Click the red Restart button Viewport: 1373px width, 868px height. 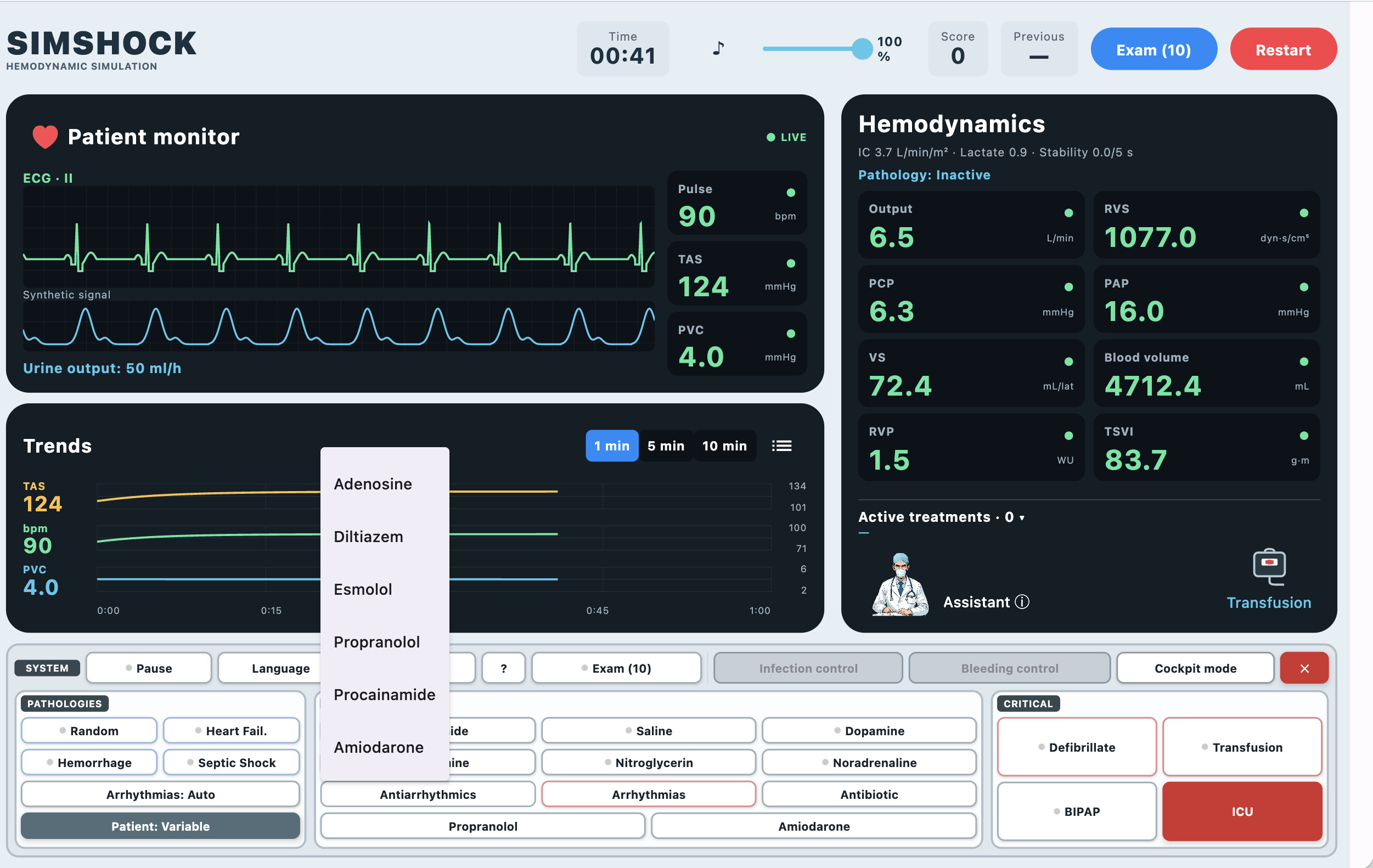tap(1283, 49)
